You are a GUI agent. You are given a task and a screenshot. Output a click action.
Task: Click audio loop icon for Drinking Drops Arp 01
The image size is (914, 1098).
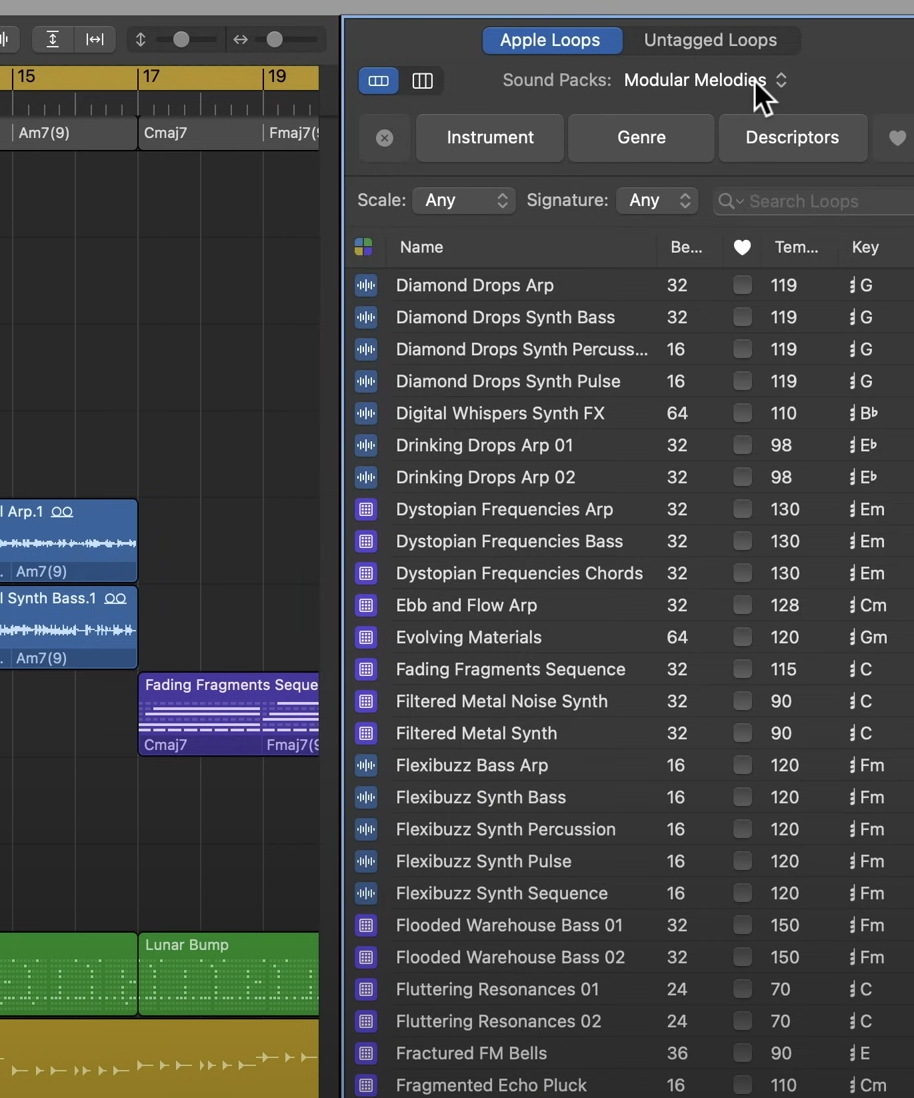(366, 445)
